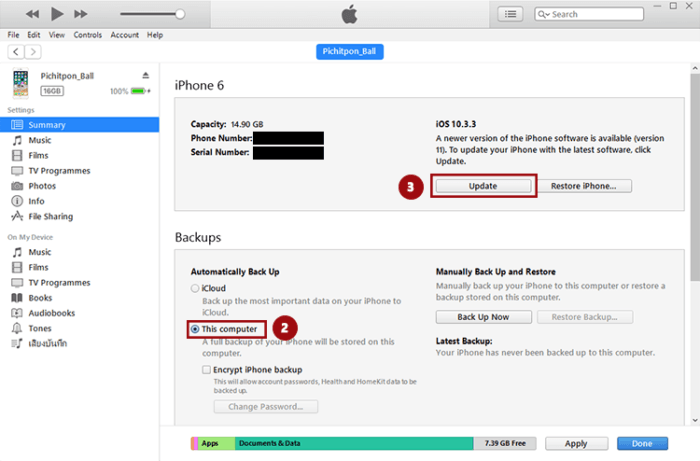Enable Encrypt iPhone backup checkbox
The height and width of the screenshot is (461, 700).
point(206,370)
